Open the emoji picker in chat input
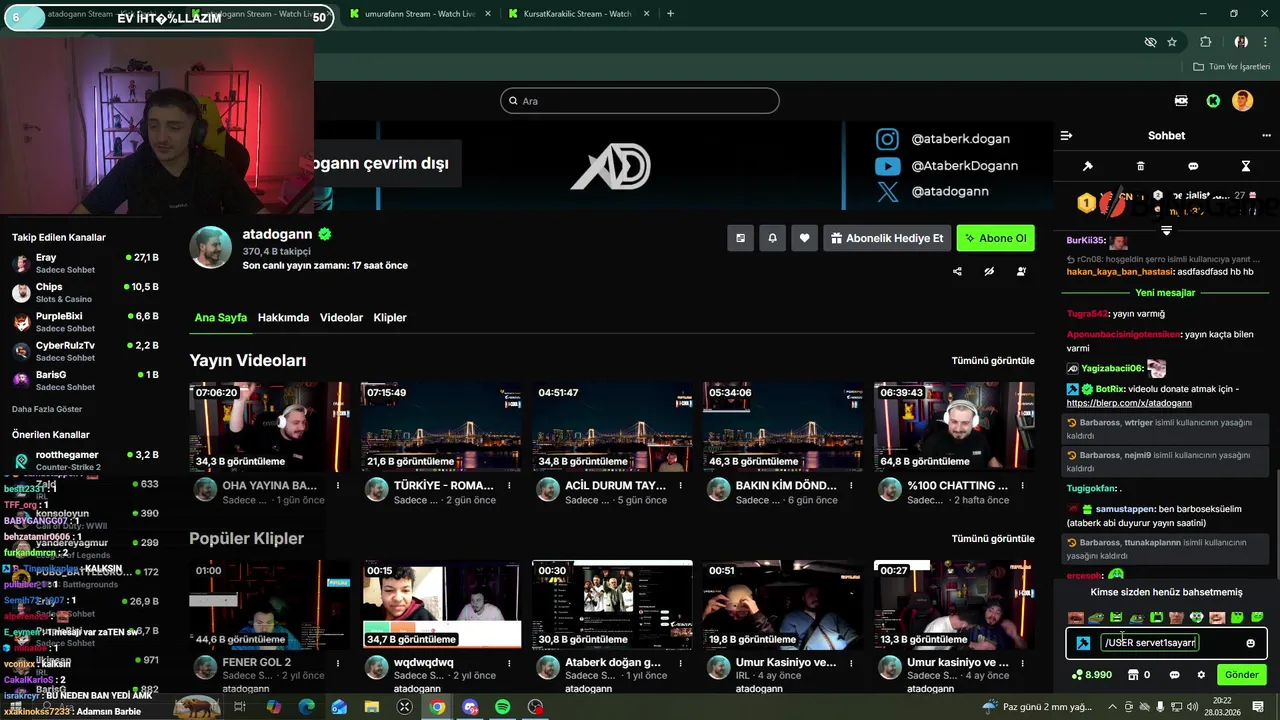The image size is (1280, 720). click(1250, 643)
